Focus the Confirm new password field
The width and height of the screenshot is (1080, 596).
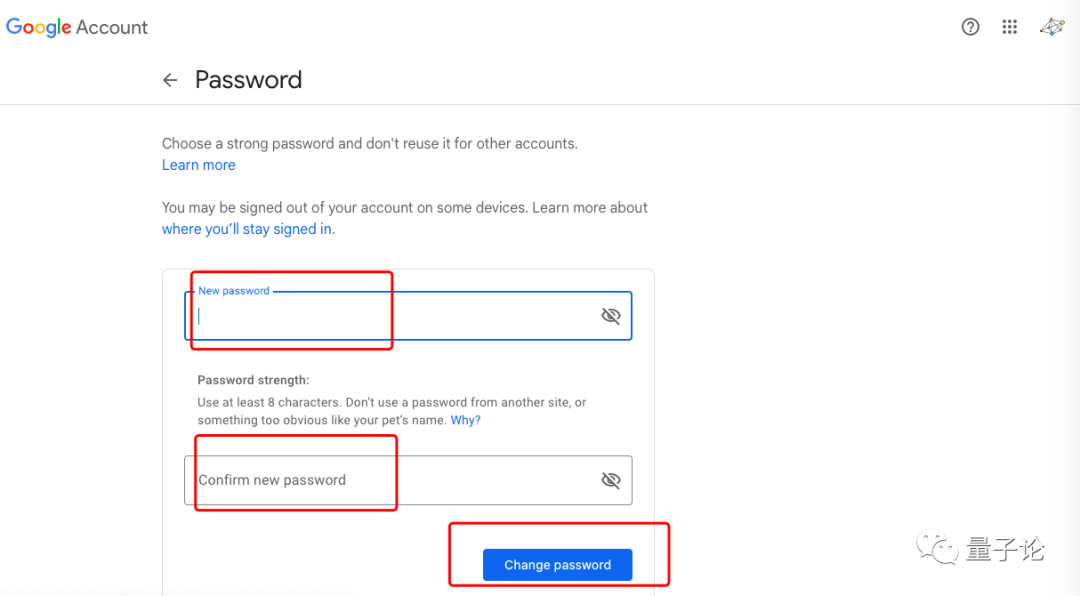pyautogui.click(x=408, y=480)
